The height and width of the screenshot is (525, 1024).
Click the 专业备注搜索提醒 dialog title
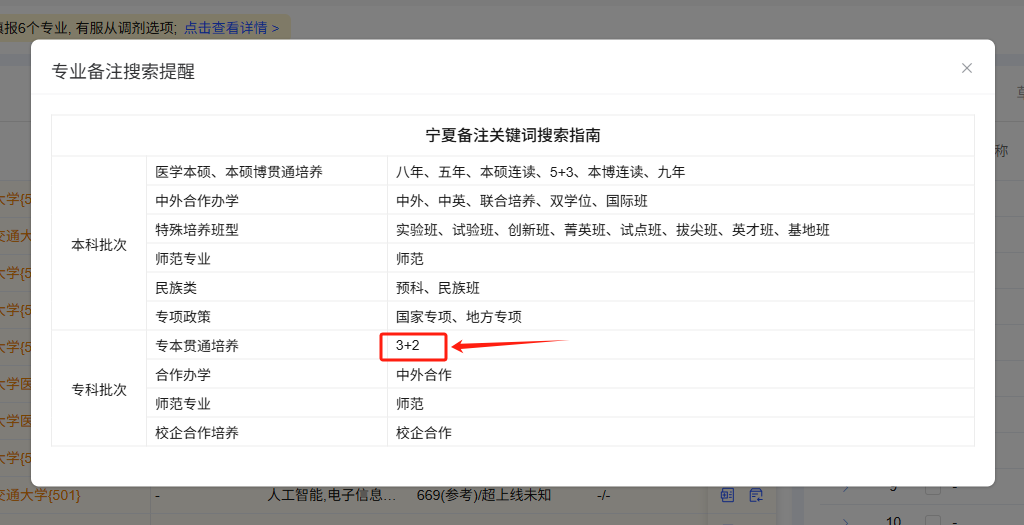pyautogui.click(x=123, y=71)
